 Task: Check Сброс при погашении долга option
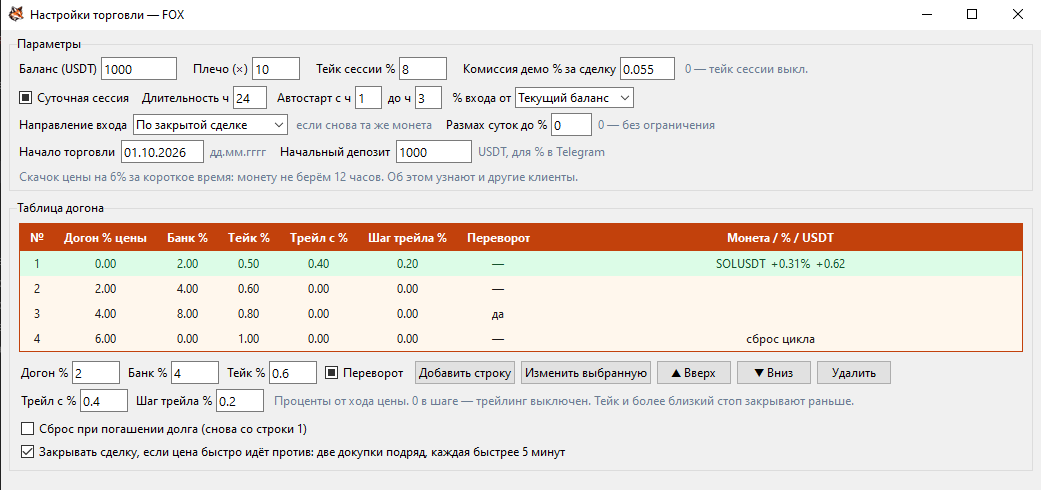tap(27, 428)
